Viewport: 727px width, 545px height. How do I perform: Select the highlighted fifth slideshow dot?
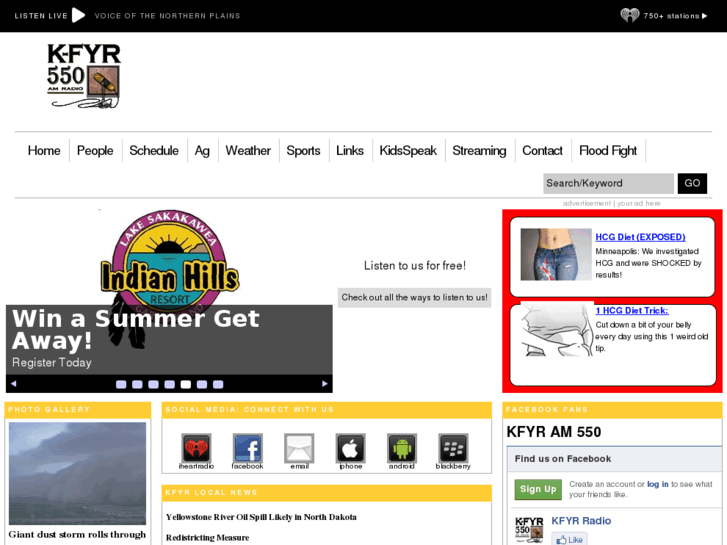coord(186,384)
